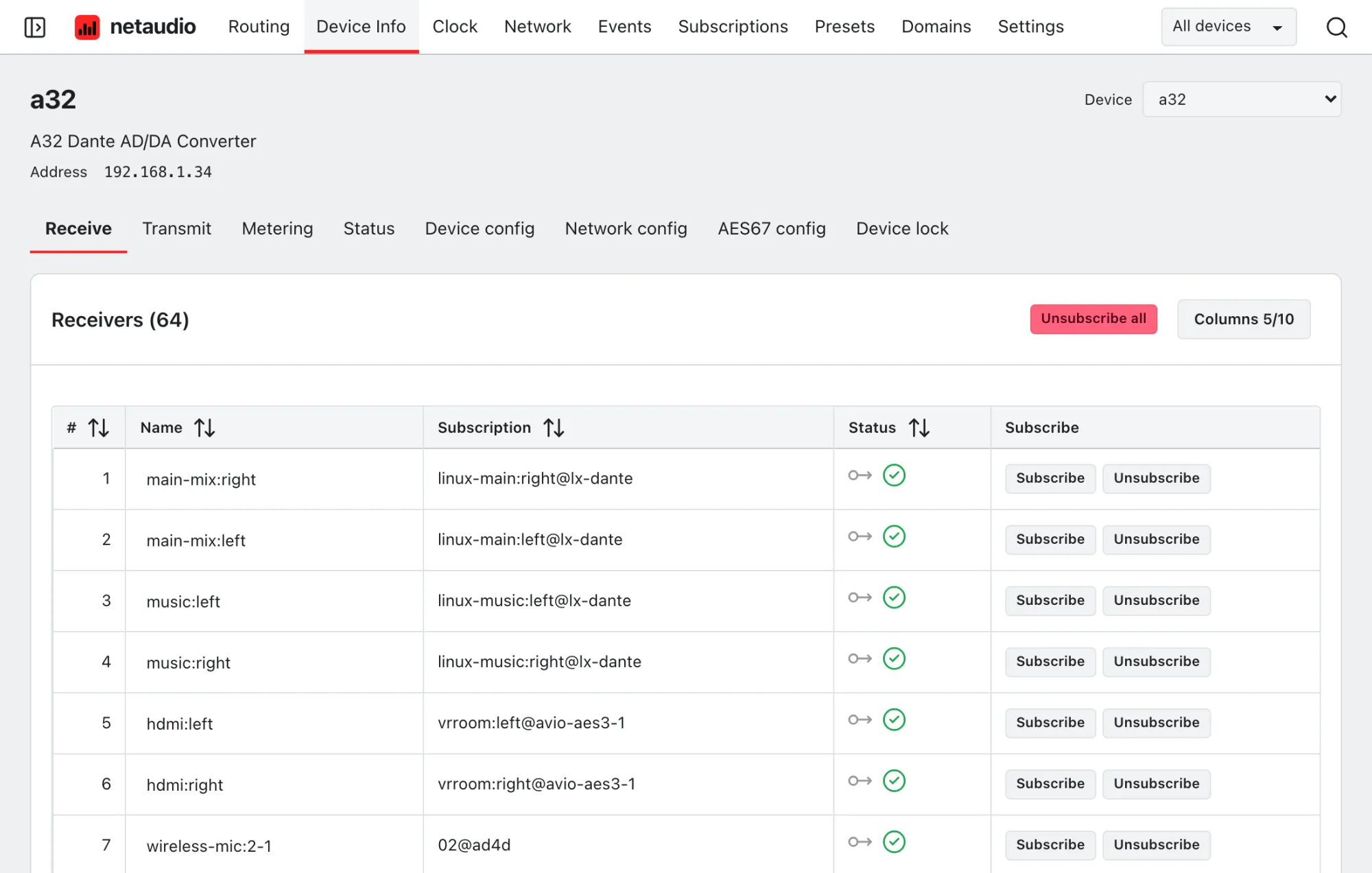Subscribe the main-mix:right receiver
This screenshot has width=1372, height=873.
[1050, 479]
